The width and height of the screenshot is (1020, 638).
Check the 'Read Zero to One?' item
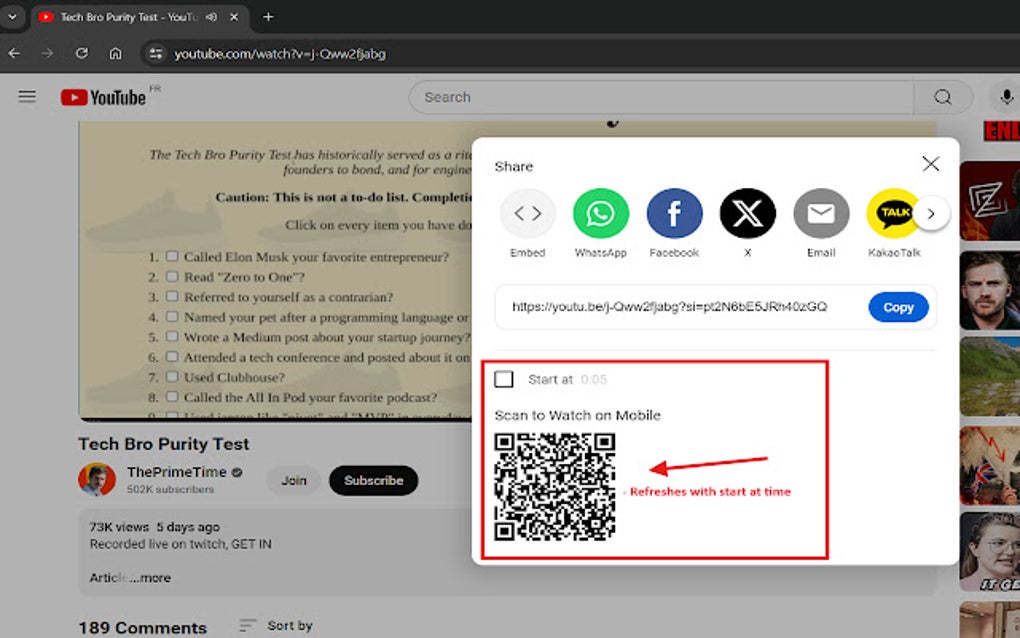[x=173, y=277]
